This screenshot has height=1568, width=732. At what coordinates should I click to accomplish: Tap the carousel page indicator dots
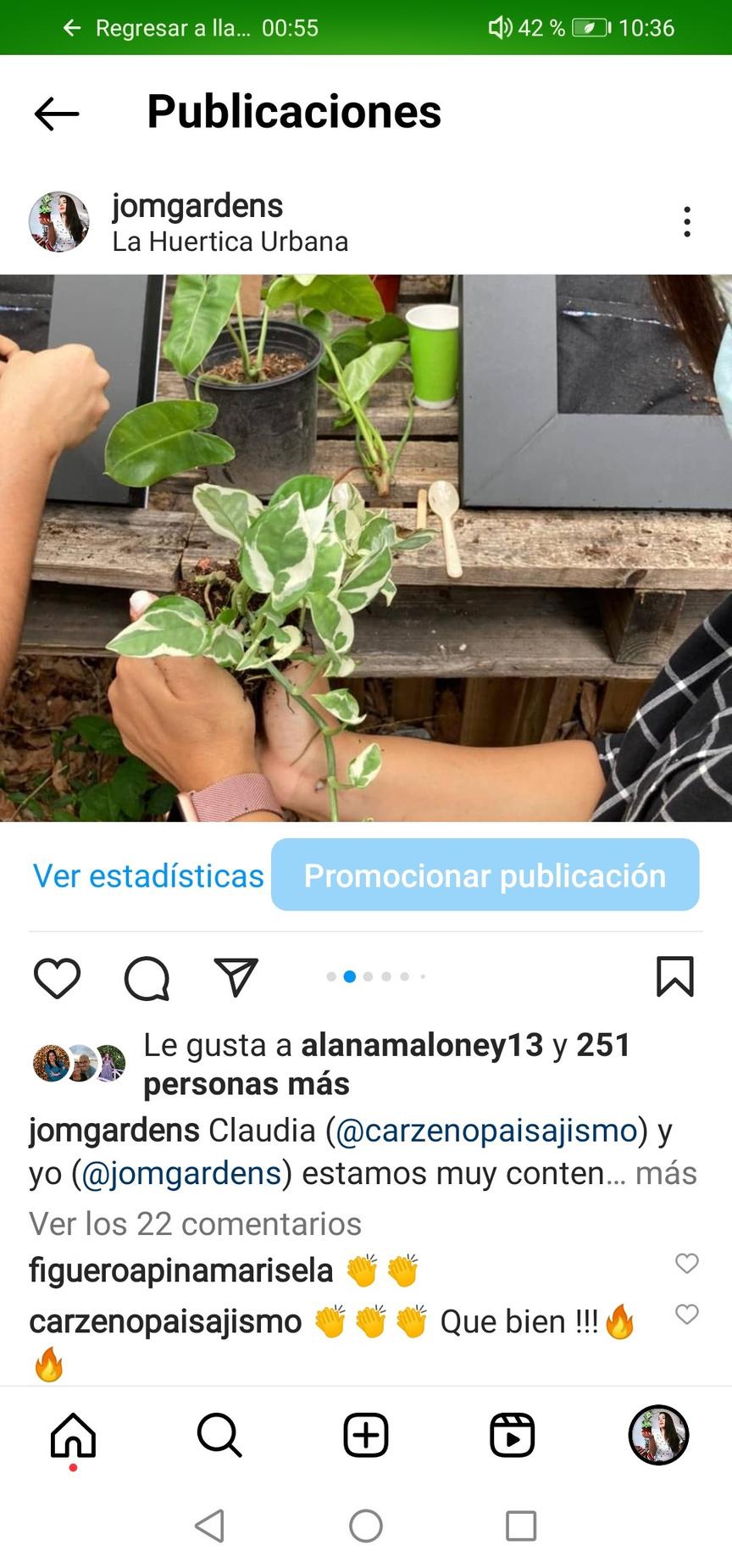pyautogui.click(x=376, y=976)
